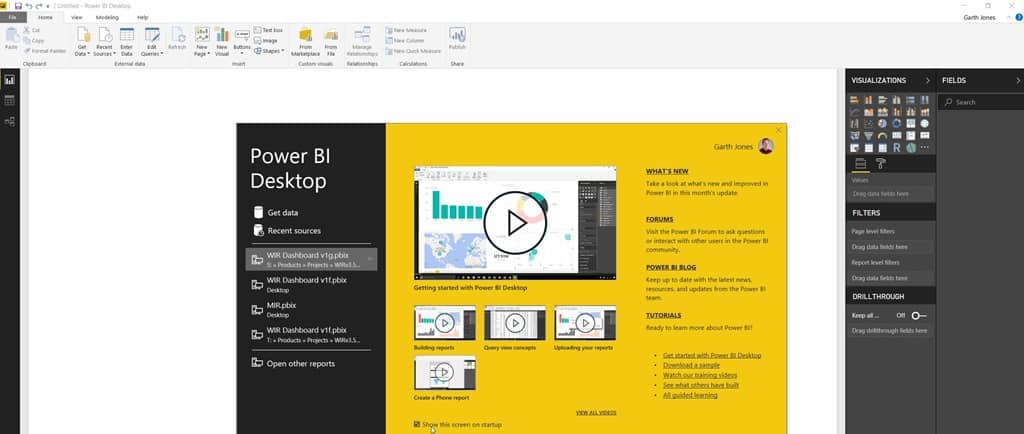Switch to the Modeling ribbon tab
The image size is (1024, 434).
pos(107,17)
